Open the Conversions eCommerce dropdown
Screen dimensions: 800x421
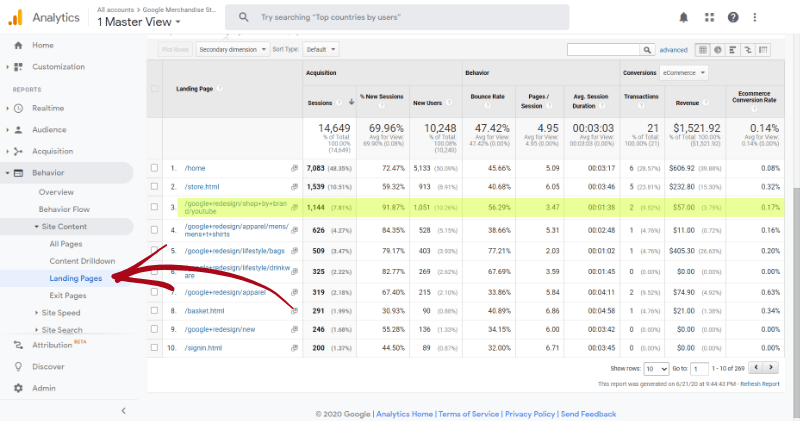[684, 73]
